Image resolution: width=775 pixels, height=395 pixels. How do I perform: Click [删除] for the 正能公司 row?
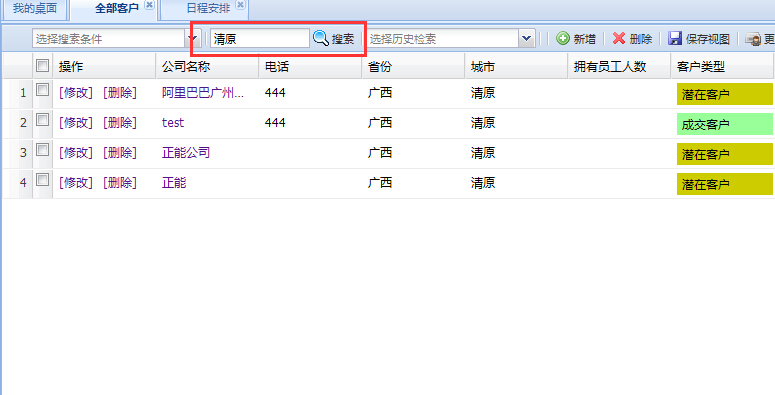[x=120, y=153]
